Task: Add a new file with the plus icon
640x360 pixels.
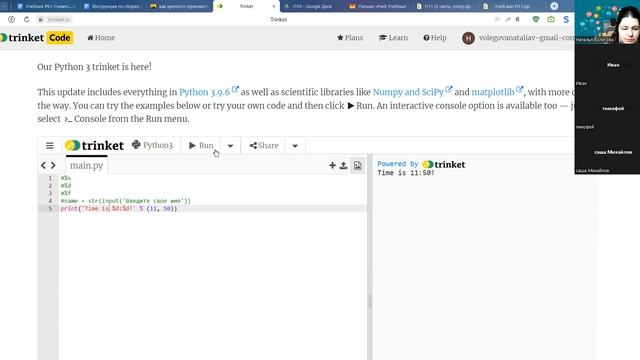Action: pyautogui.click(x=332, y=165)
